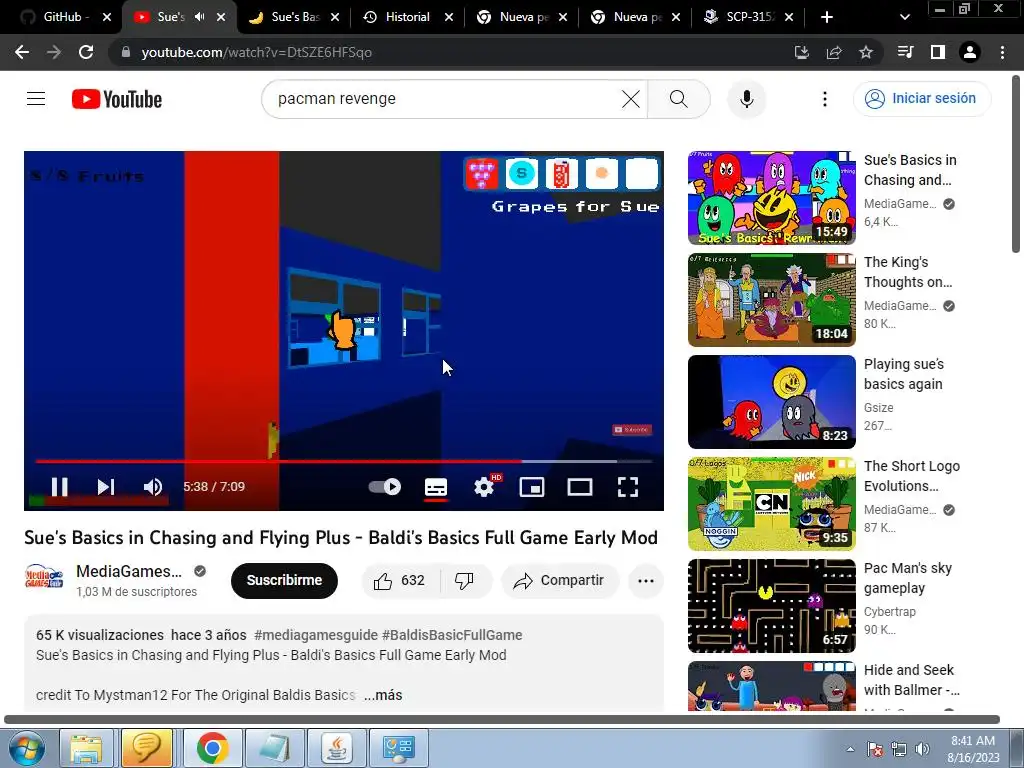Install or download page icon in address bar
This screenshot has width=1024, height=768.
click(801, 52)
